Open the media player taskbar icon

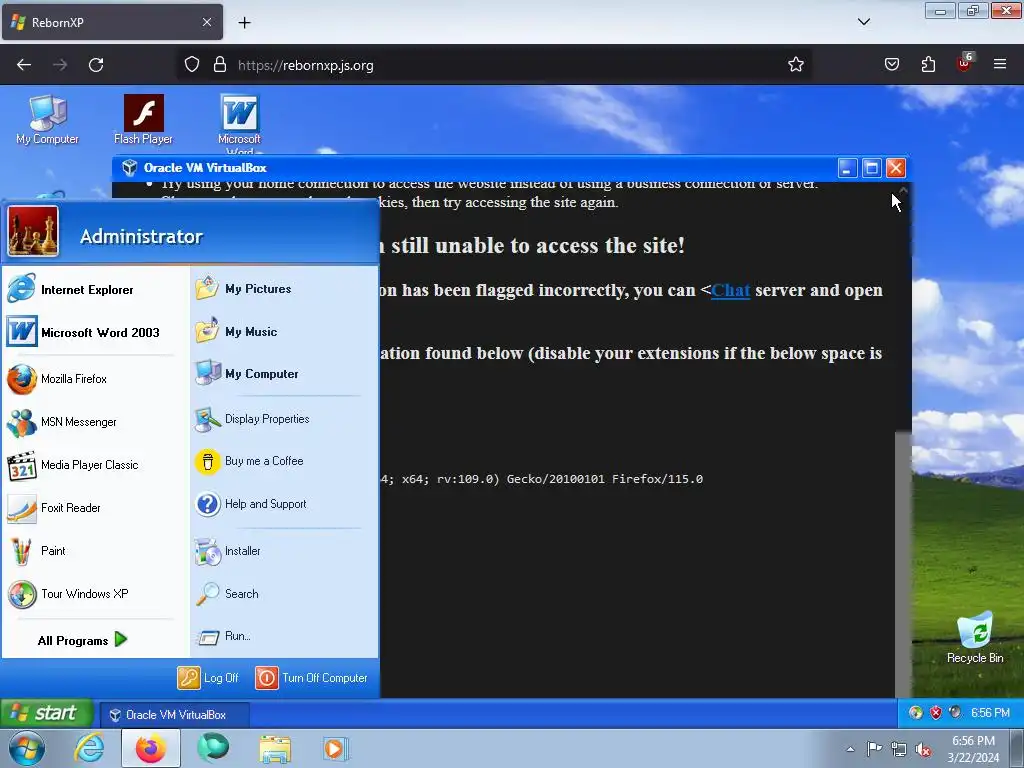click(336, 748)
